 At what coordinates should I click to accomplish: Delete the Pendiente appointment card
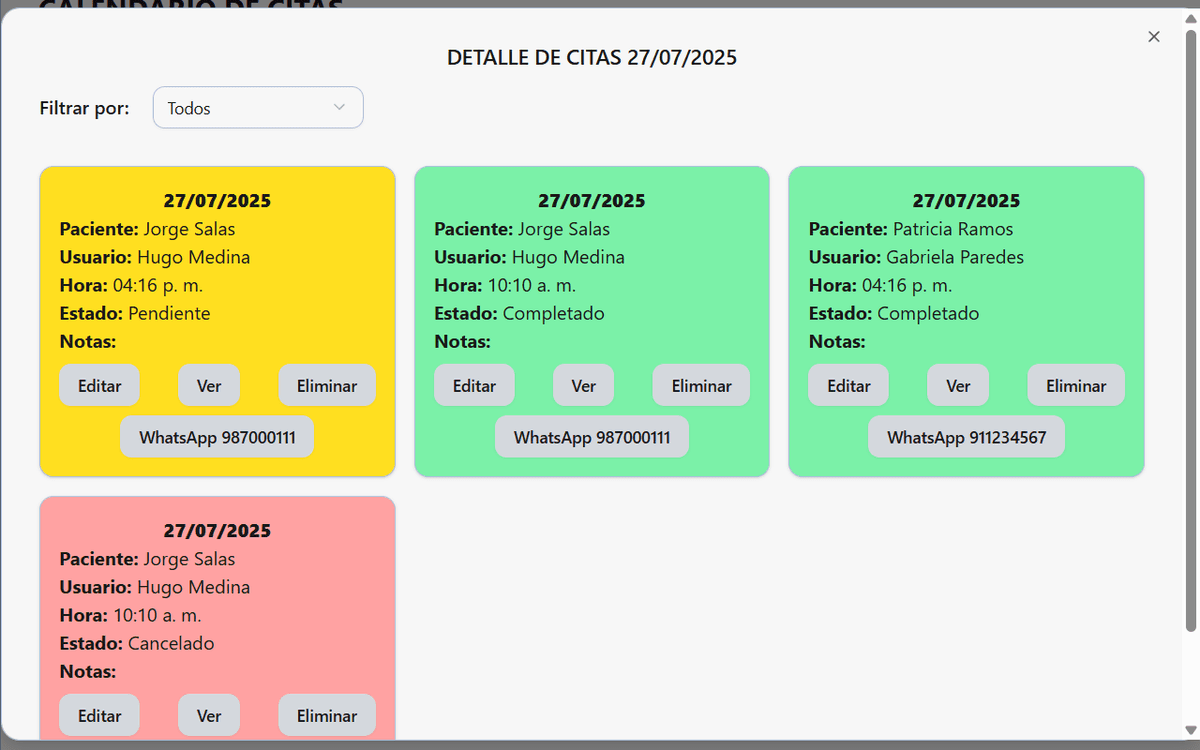[327, 385]
